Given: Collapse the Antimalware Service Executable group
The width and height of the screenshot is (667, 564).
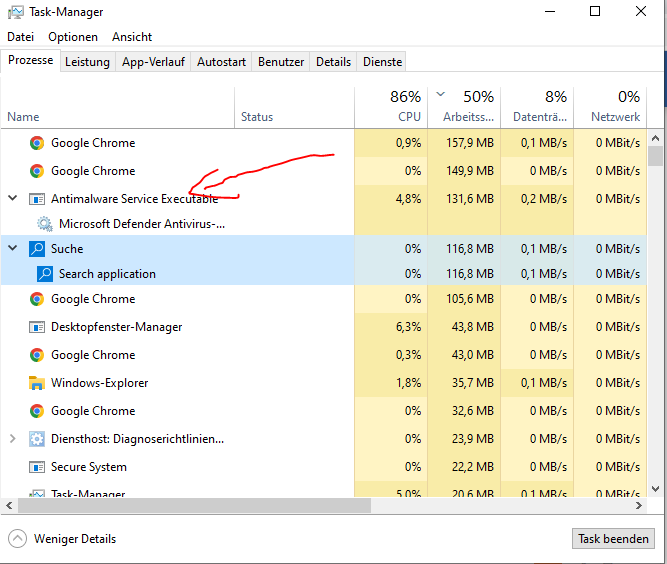Looking at the screenshot, I should 13,198.
